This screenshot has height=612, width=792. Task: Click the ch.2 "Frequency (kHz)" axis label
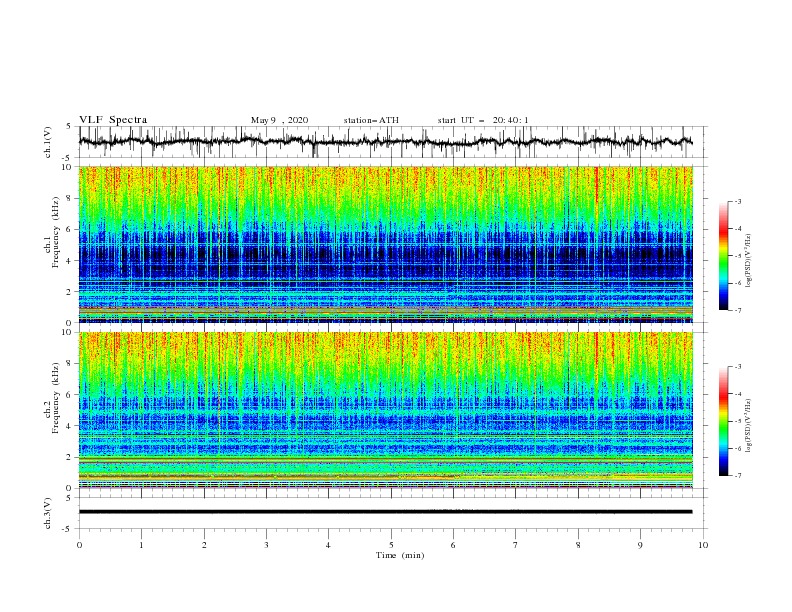click(56, 398)
